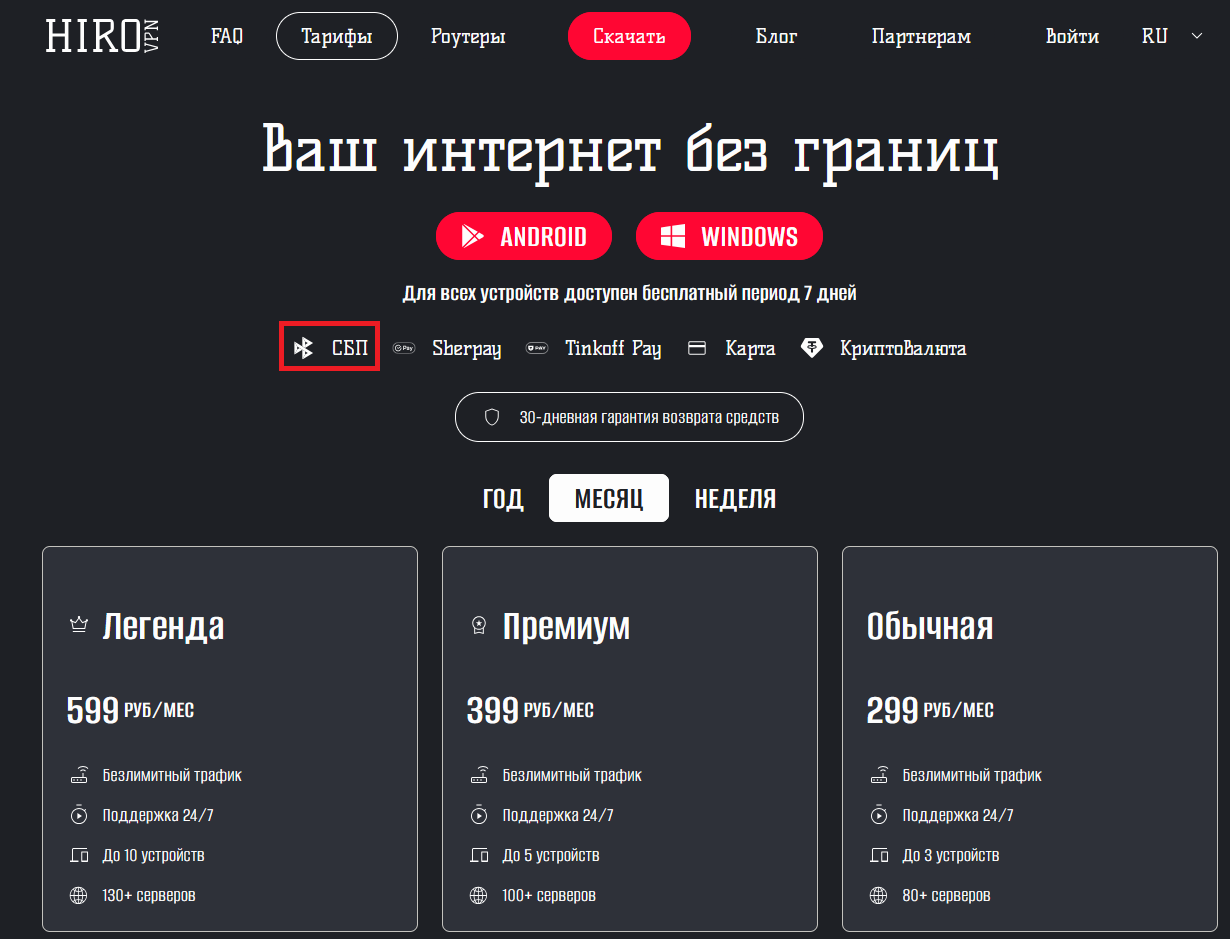
Task: Click the shield icon in guarantee badge
Action: 492,417
